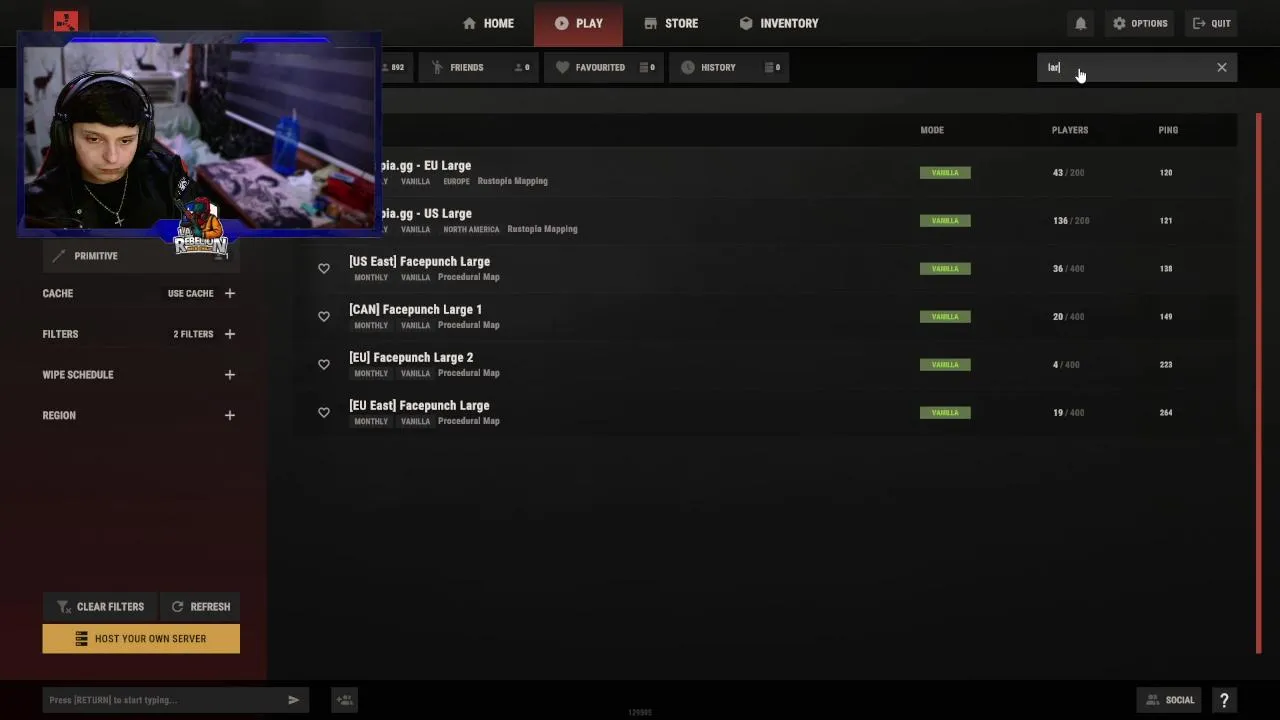Click the chat message input field
This screenshot has height=720, width=1280.
coord(162,700)
